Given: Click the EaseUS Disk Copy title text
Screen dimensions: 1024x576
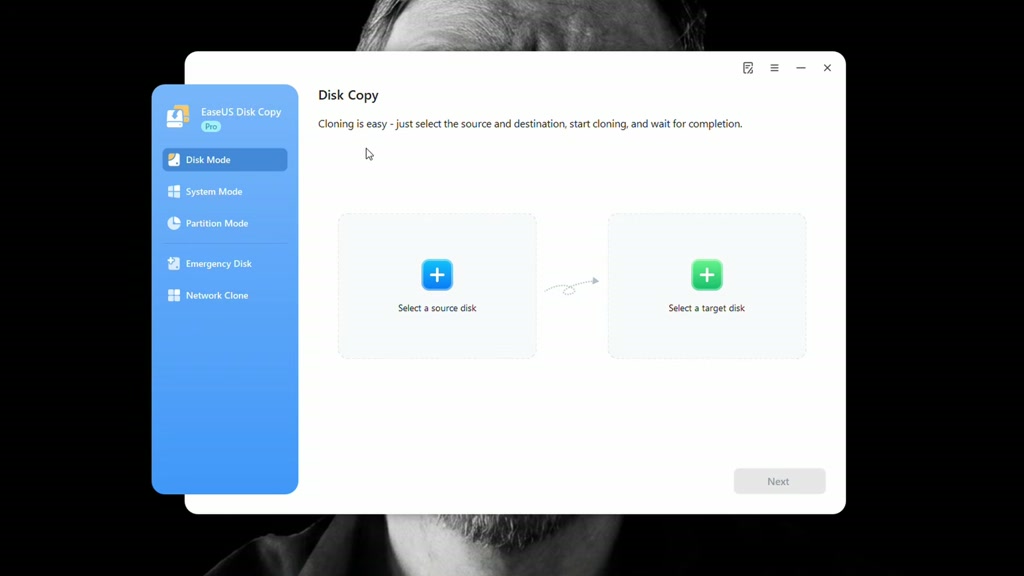Looking at the screenshot, I should (241, 112).
